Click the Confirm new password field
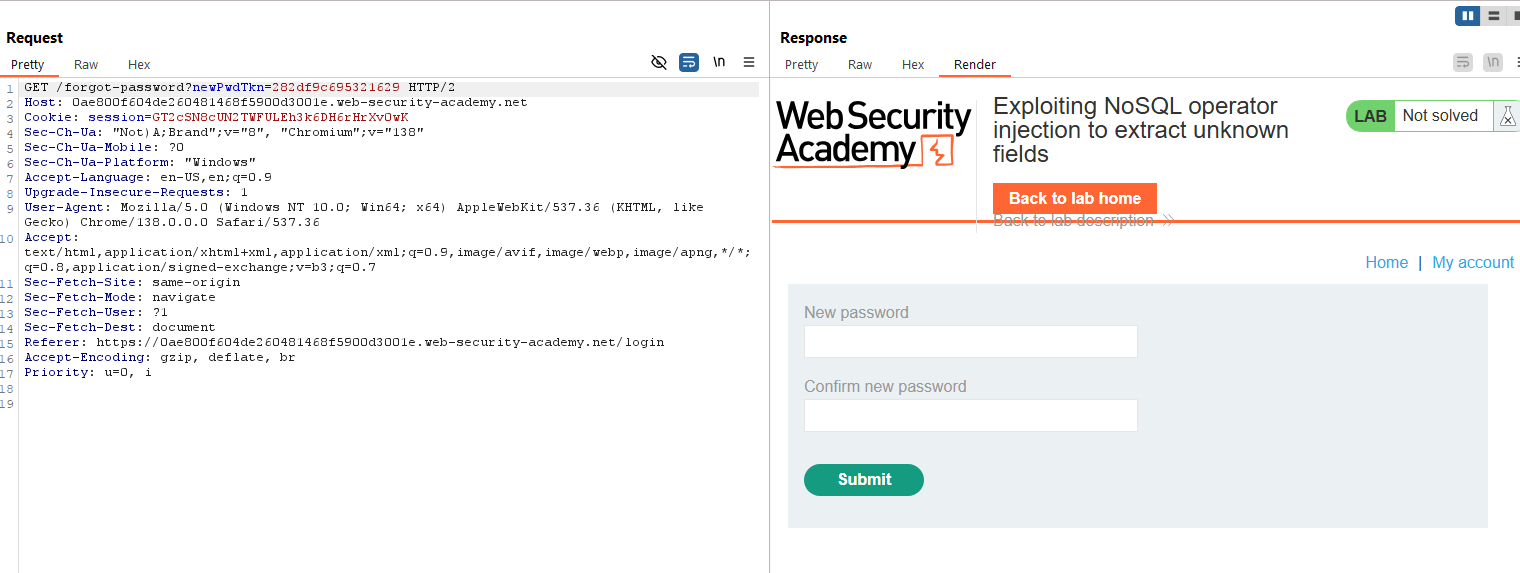 pos(970,415)
